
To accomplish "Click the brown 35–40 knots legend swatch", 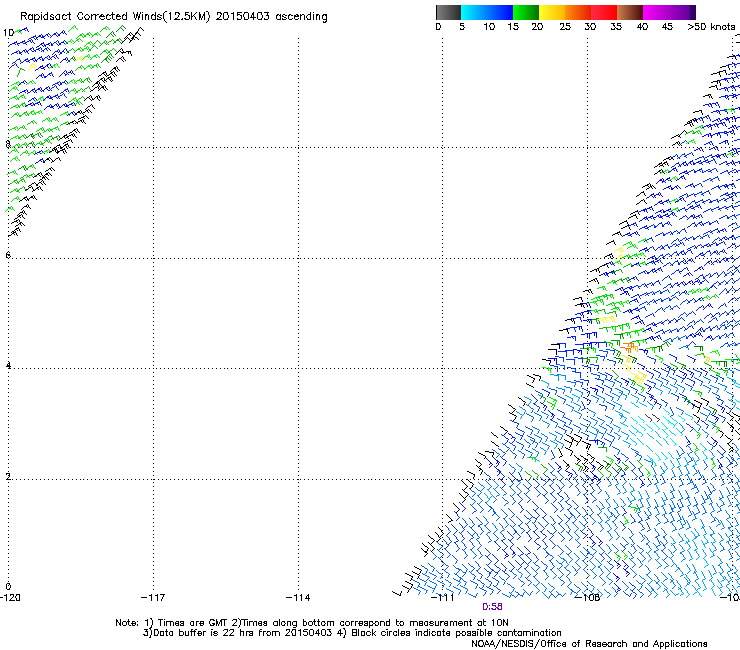I will point(630,12).
